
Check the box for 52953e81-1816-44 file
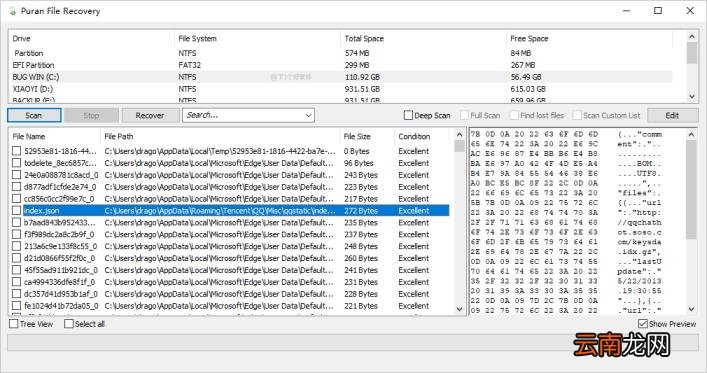(17, 151)
